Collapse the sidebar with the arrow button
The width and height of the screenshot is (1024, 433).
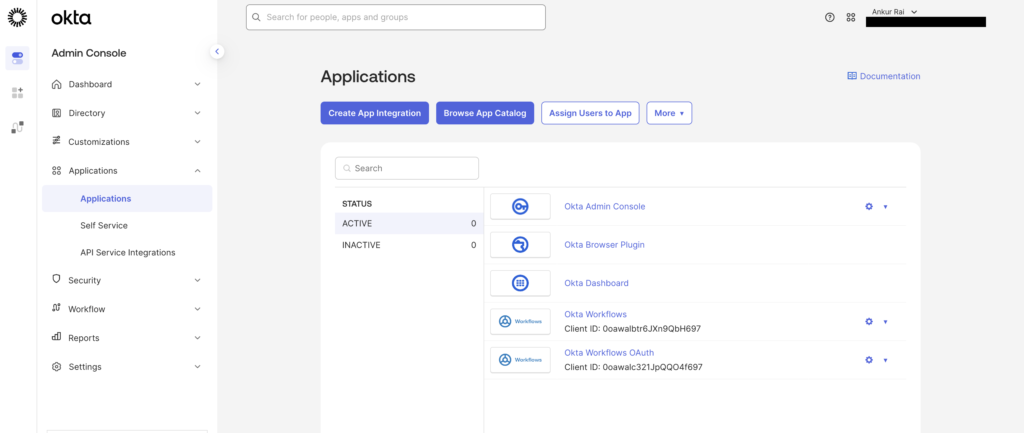coord(217,51)
